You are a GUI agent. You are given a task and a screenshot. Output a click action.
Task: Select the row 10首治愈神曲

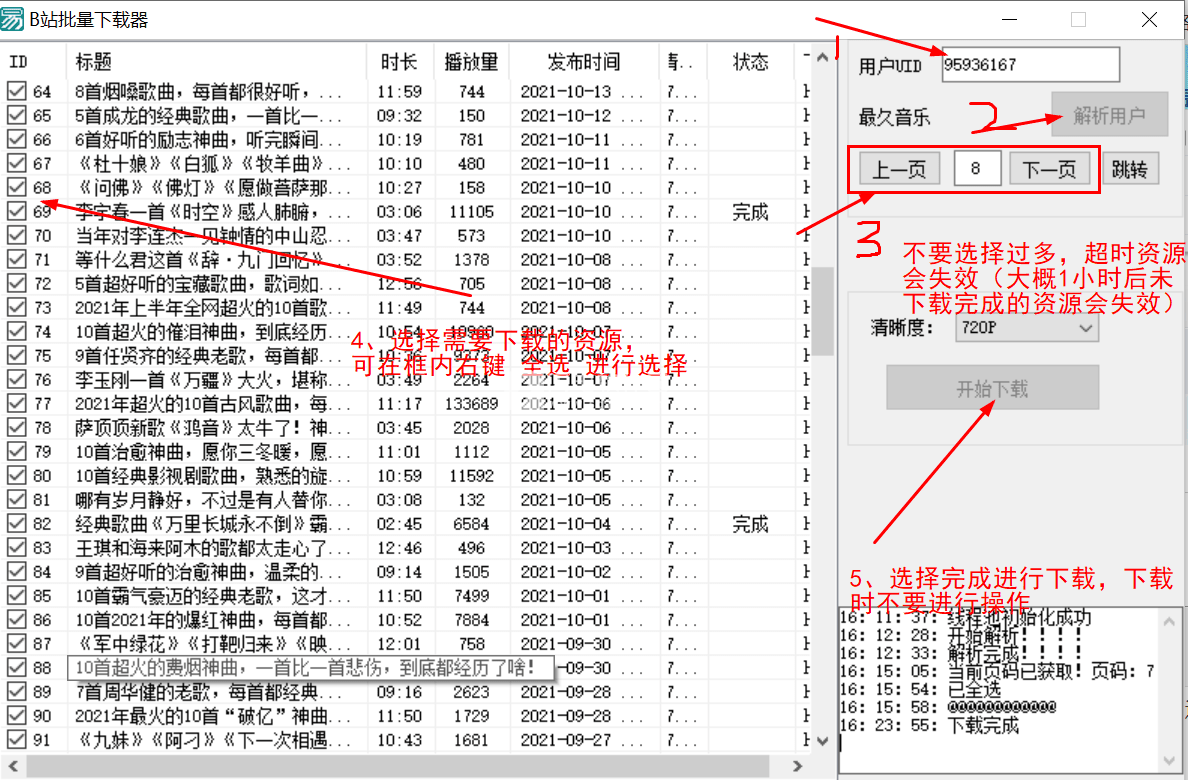(x=405, y=452)
